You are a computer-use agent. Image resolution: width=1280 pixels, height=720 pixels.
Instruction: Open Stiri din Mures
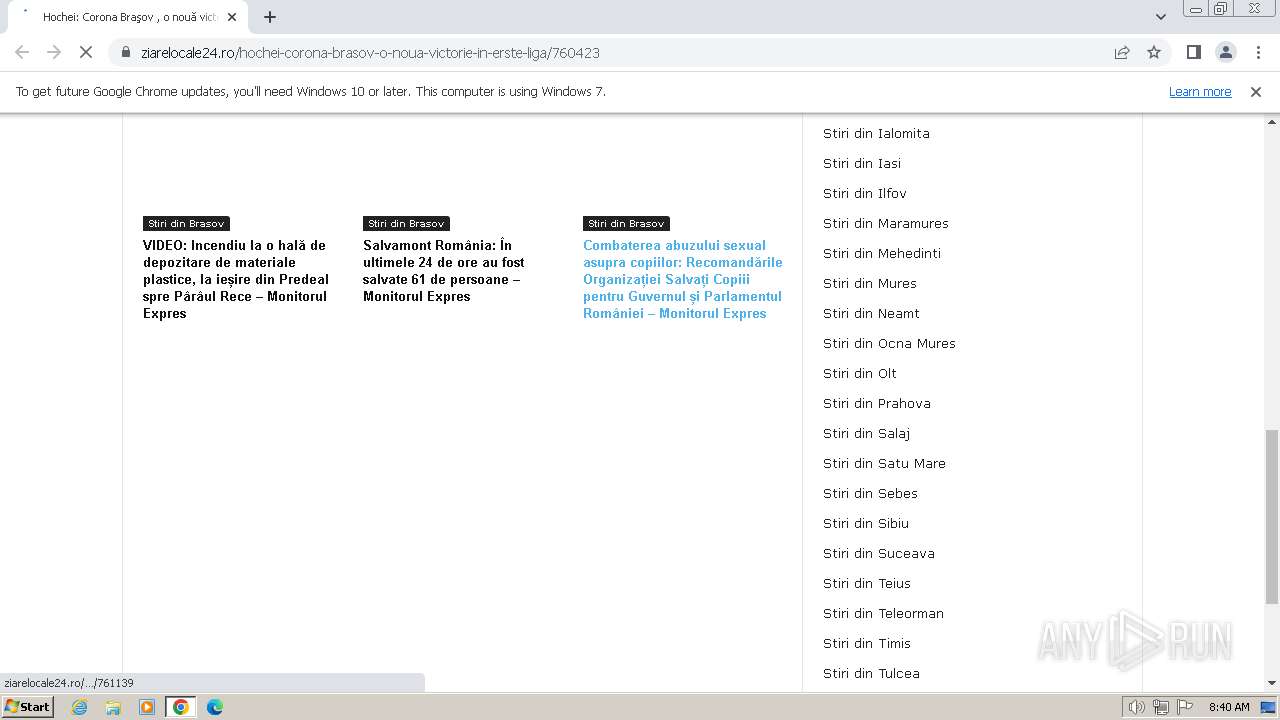tap(870, 283)
